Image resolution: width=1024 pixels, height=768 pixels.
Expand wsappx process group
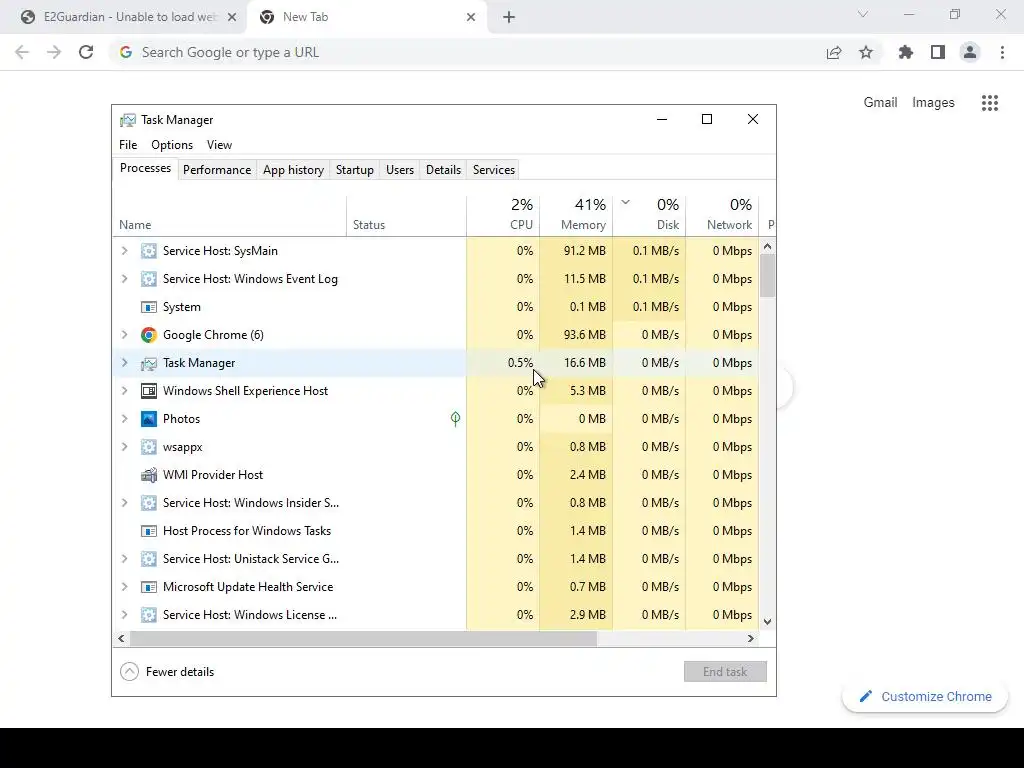(x=124, y=447)
